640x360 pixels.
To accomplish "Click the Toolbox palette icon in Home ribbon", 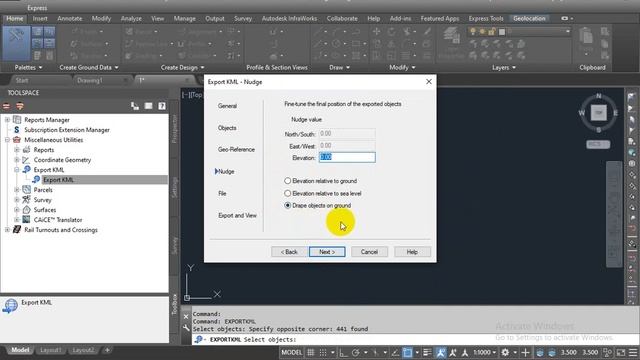I will coord(16,43).
